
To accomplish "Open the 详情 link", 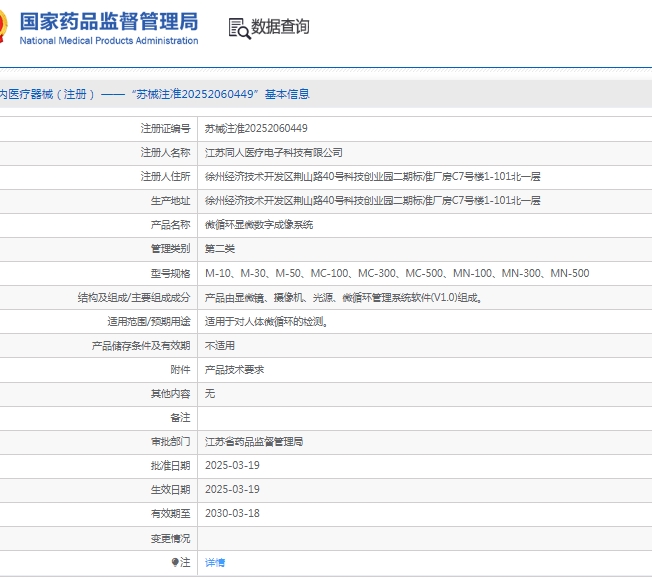I will point(215,562).
